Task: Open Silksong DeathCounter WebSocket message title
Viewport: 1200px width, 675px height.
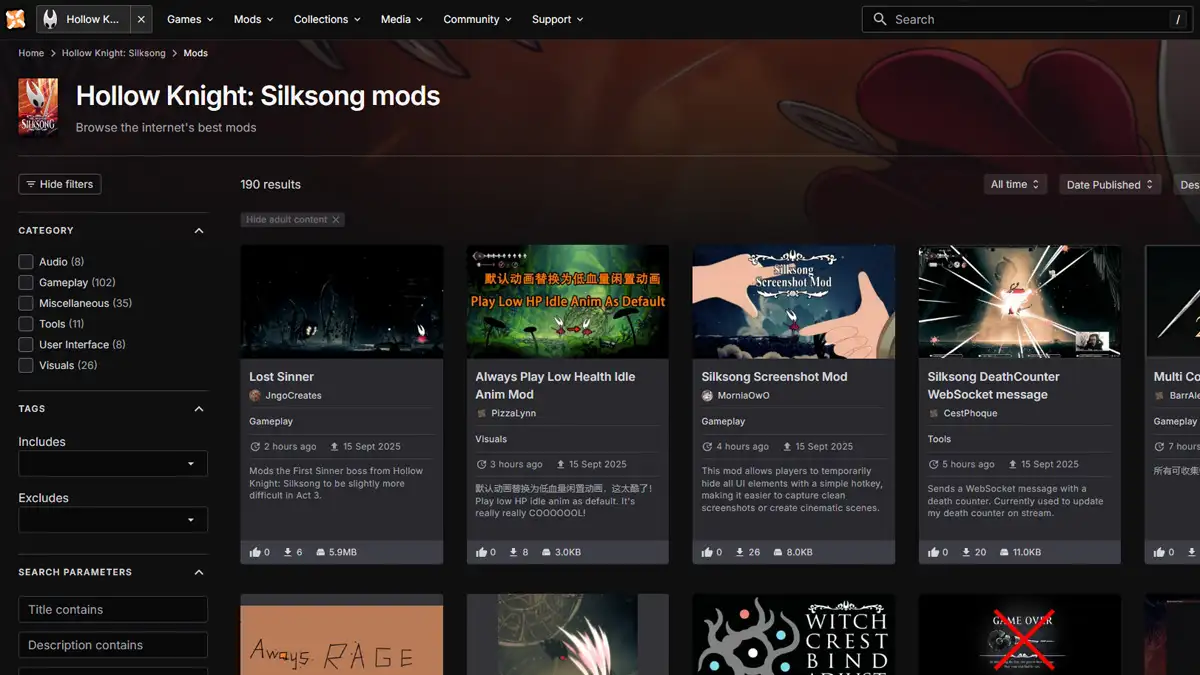Action: coord(993,385)
